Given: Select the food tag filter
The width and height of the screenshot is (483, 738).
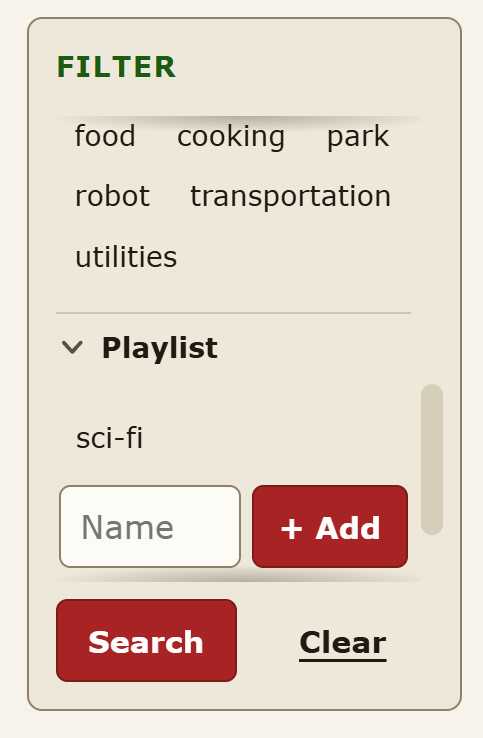Looking at the screenshot, I should pos(105,136).
